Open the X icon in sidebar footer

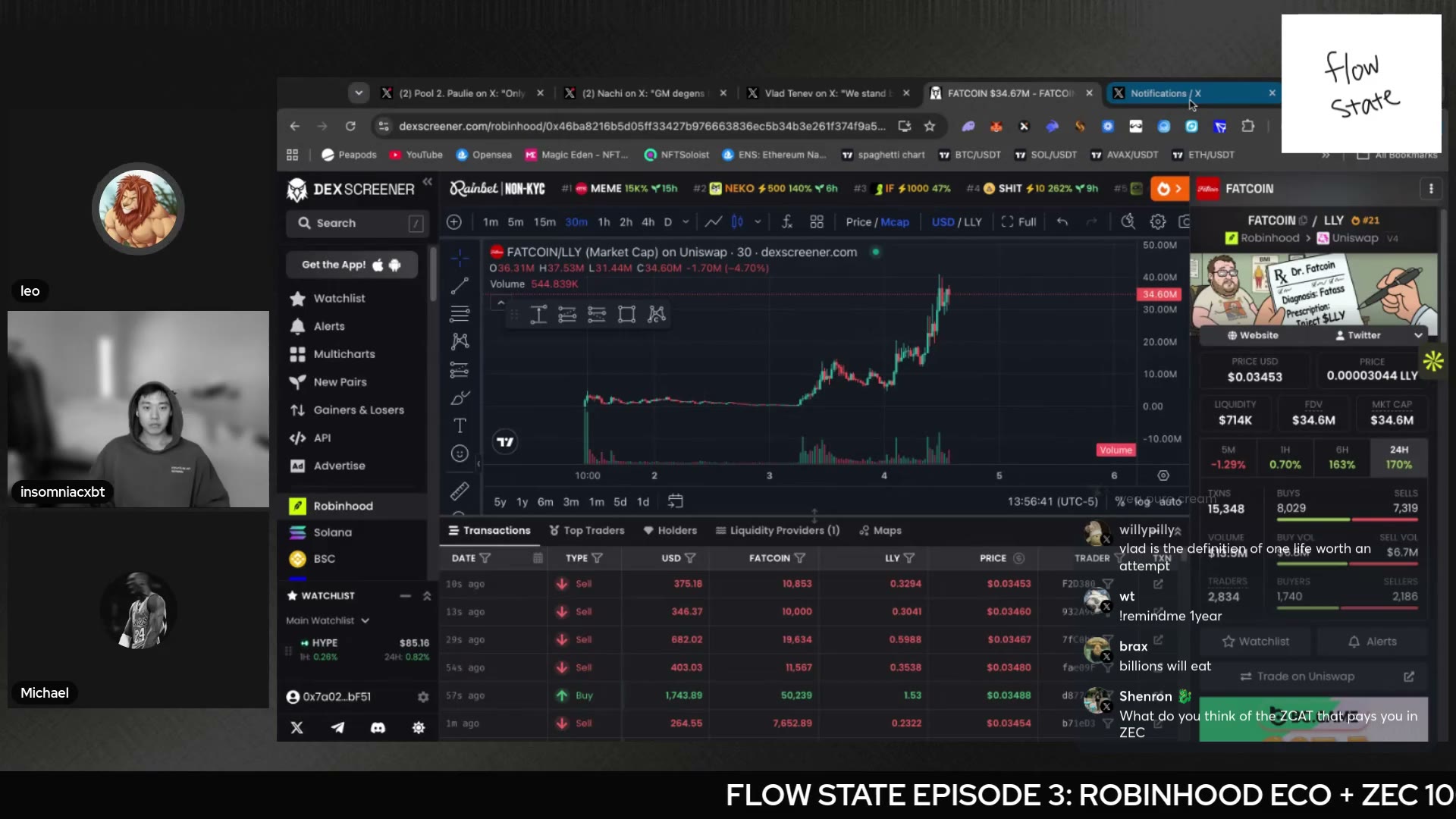click(297, 727)
